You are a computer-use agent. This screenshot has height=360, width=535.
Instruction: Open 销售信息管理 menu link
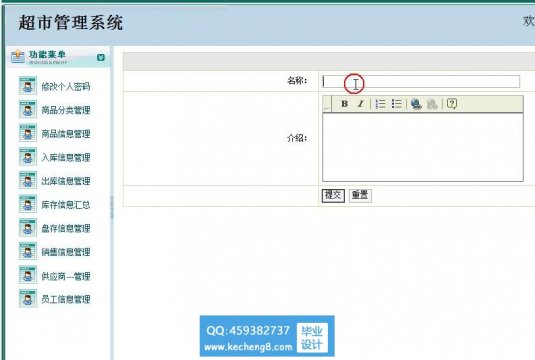[x=66, y=252]
